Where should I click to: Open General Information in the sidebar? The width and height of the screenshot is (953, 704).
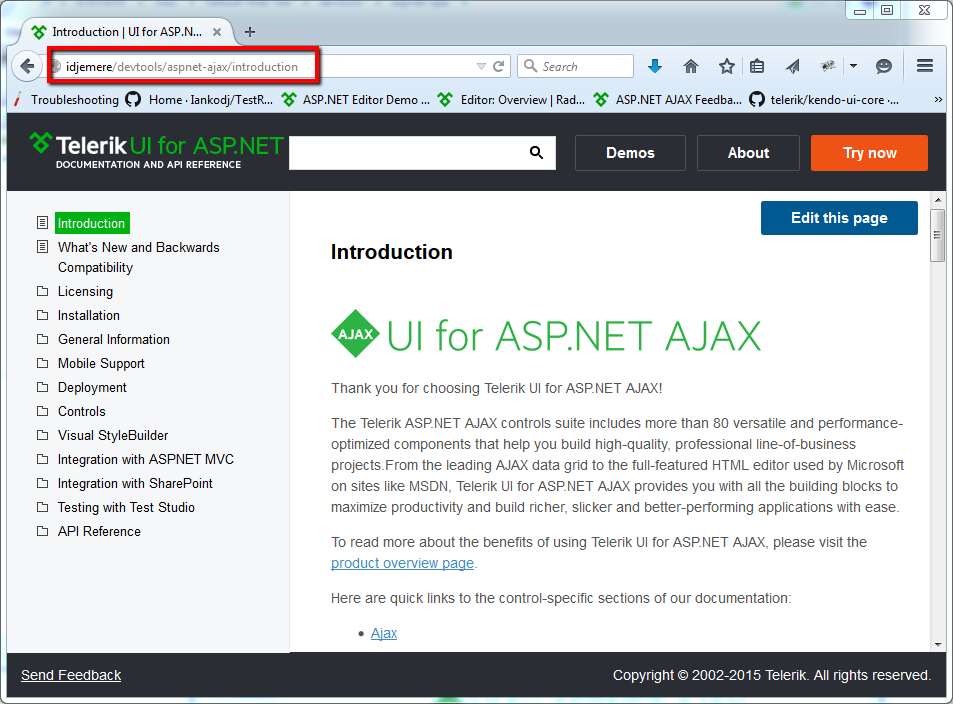coord(114,339)
